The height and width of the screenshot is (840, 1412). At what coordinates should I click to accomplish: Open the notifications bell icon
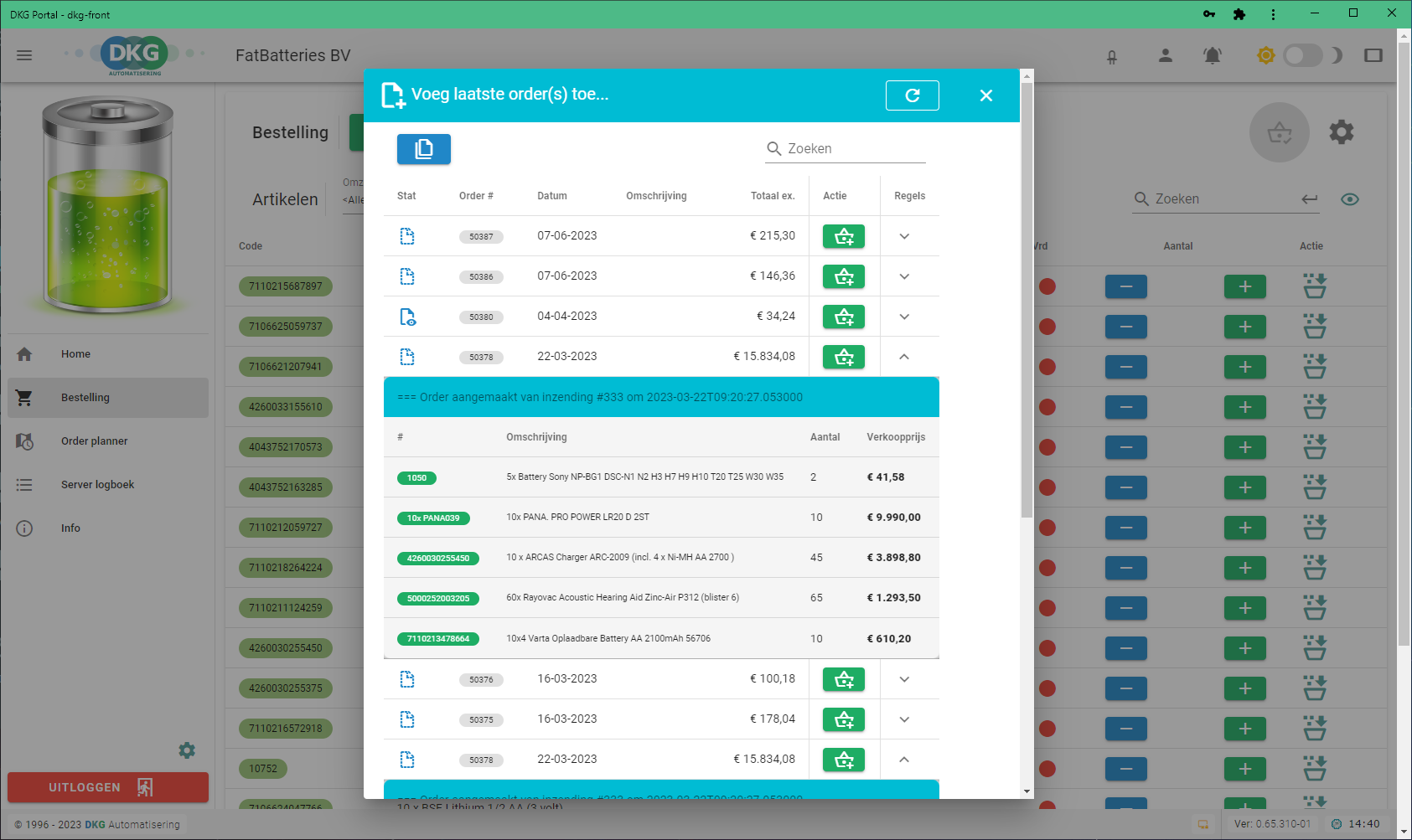coord(1212,55)
